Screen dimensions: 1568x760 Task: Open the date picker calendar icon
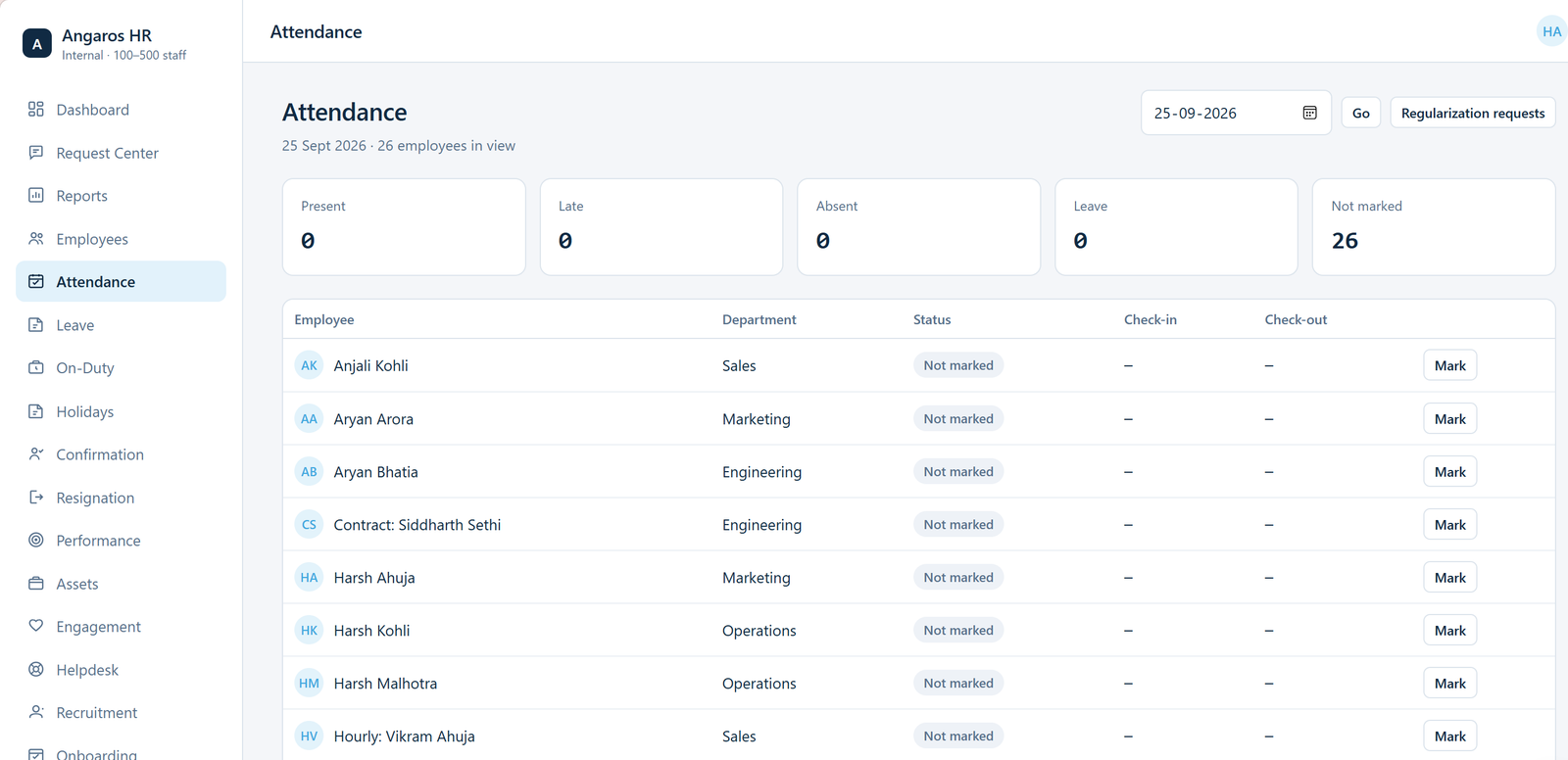[1309, 113]
